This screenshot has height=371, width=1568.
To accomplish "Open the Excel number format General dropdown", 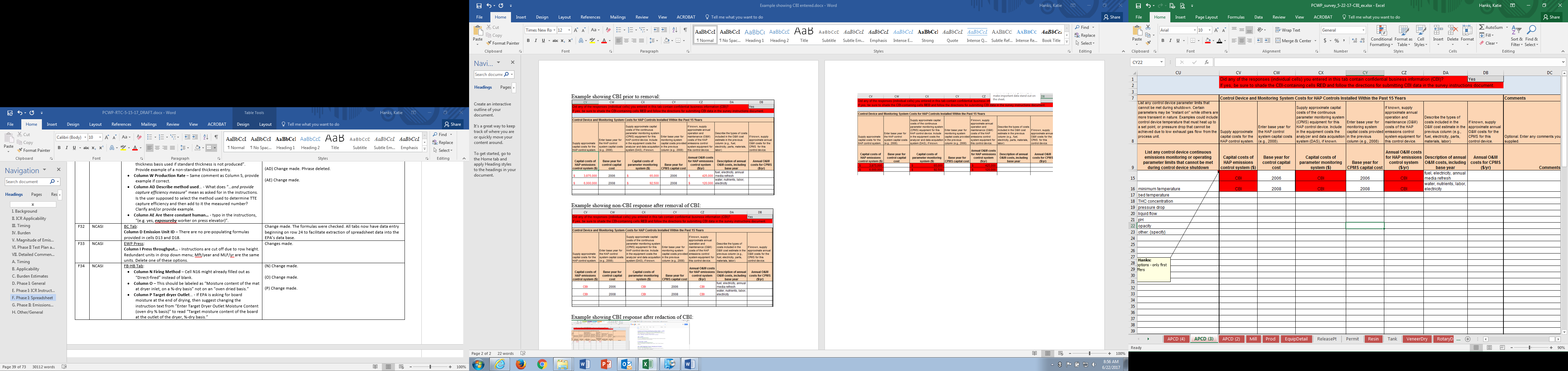I will point(1363,30).
